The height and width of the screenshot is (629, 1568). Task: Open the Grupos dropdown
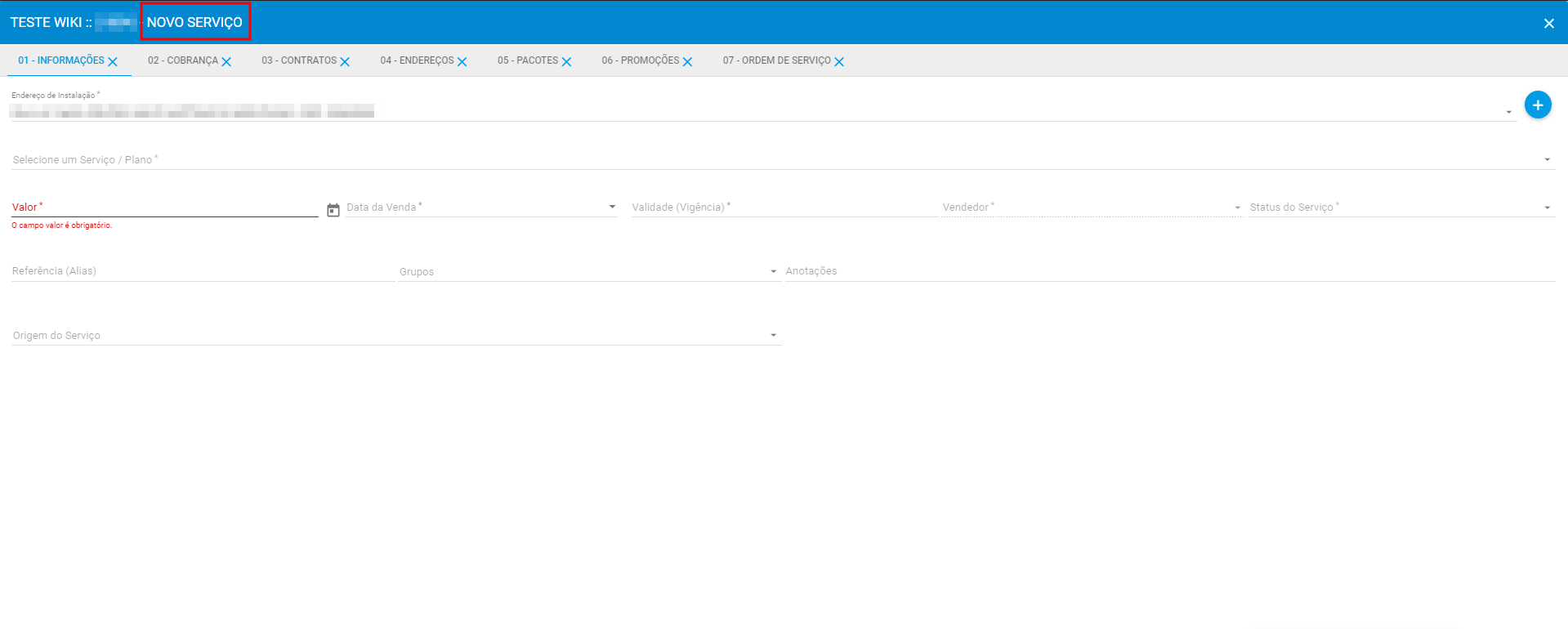click(589, 271)
